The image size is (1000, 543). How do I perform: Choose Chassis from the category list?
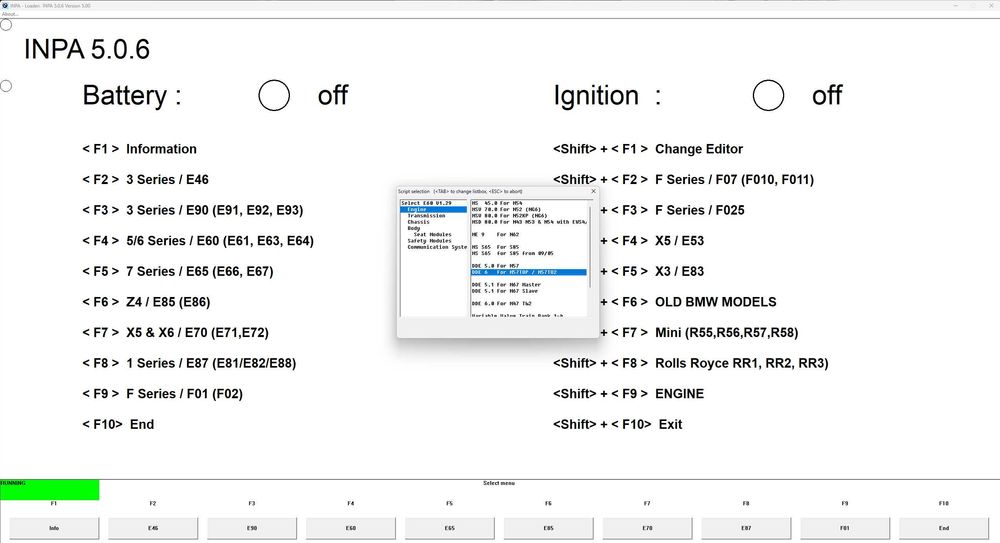pyautogui.click(x=419, y=222)
